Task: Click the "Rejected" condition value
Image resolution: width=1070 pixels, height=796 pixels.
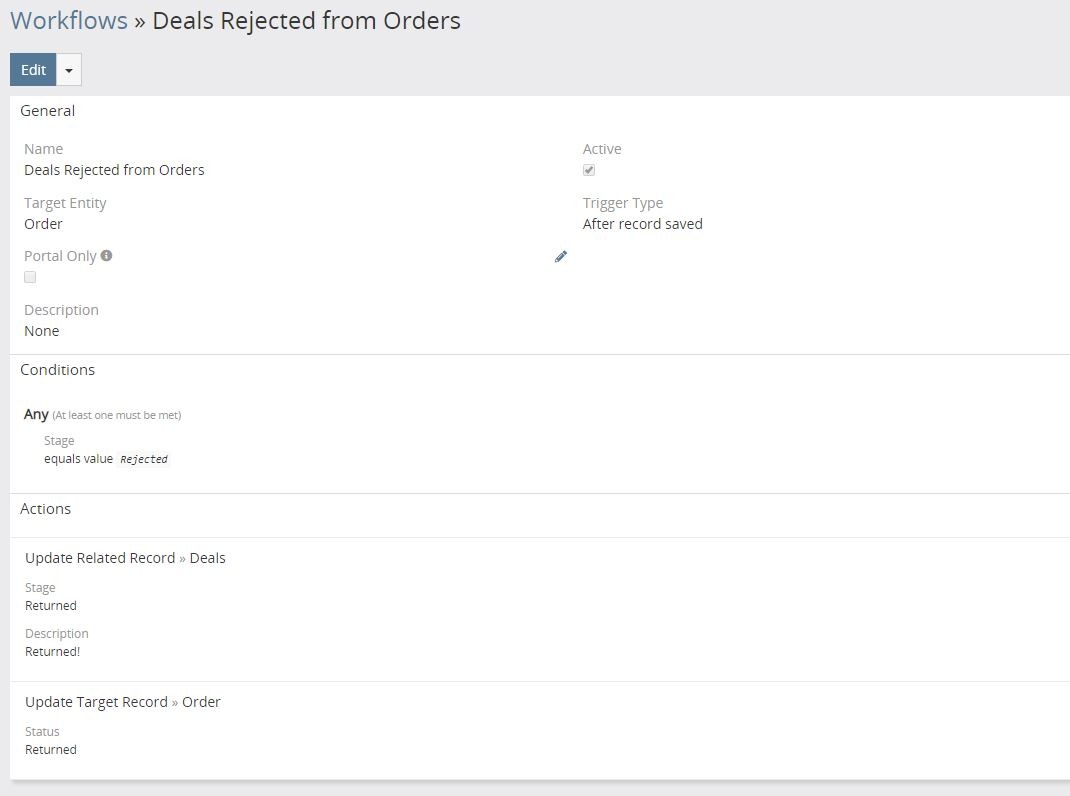Action: pyautogui.click(x=144, y=460)
